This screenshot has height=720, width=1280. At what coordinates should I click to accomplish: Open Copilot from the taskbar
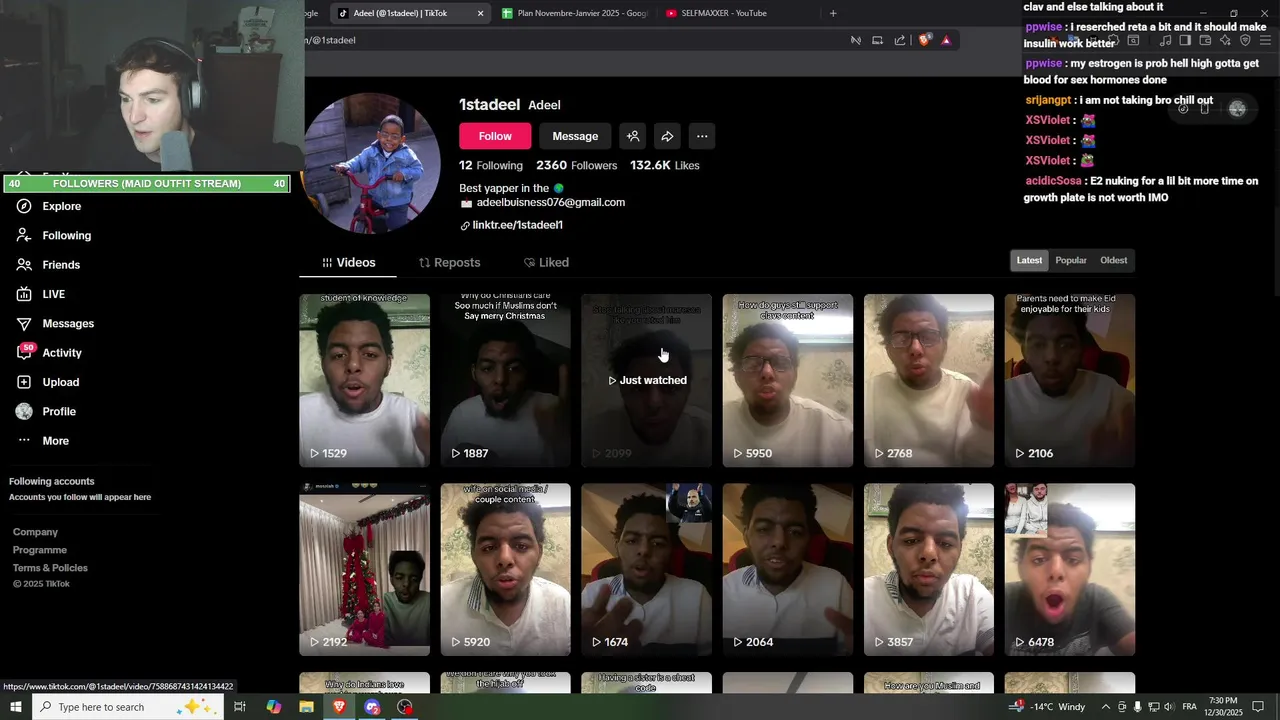point(274,707)
